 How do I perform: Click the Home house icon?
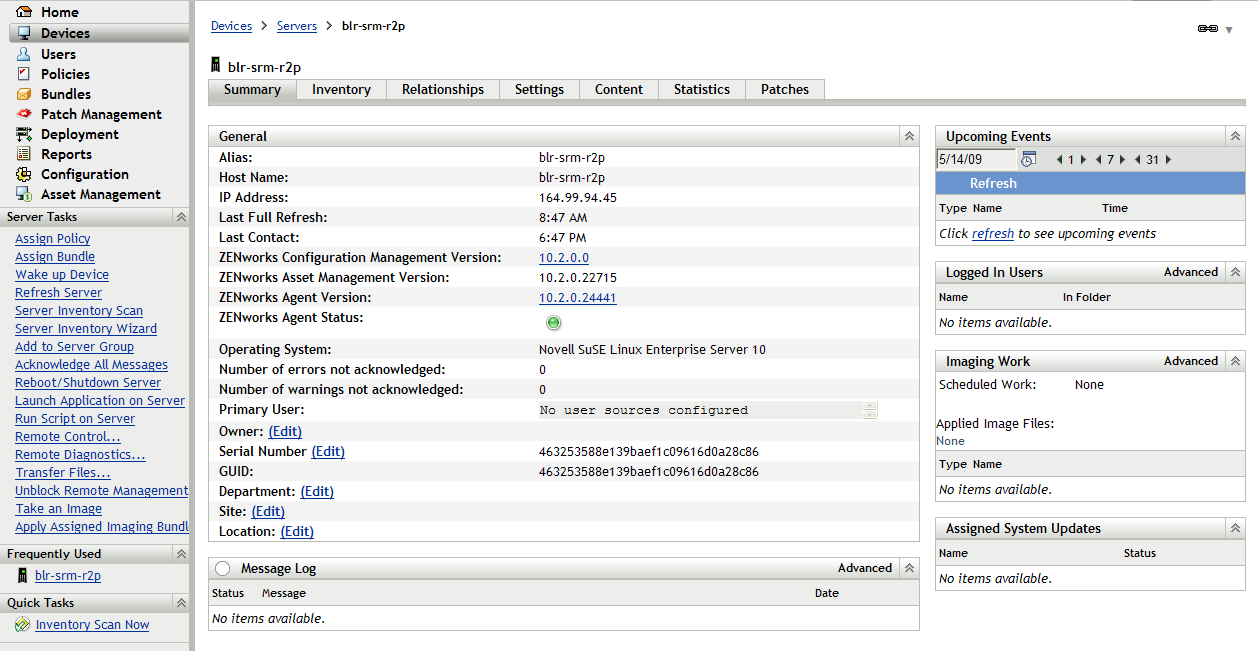(24, 12)
